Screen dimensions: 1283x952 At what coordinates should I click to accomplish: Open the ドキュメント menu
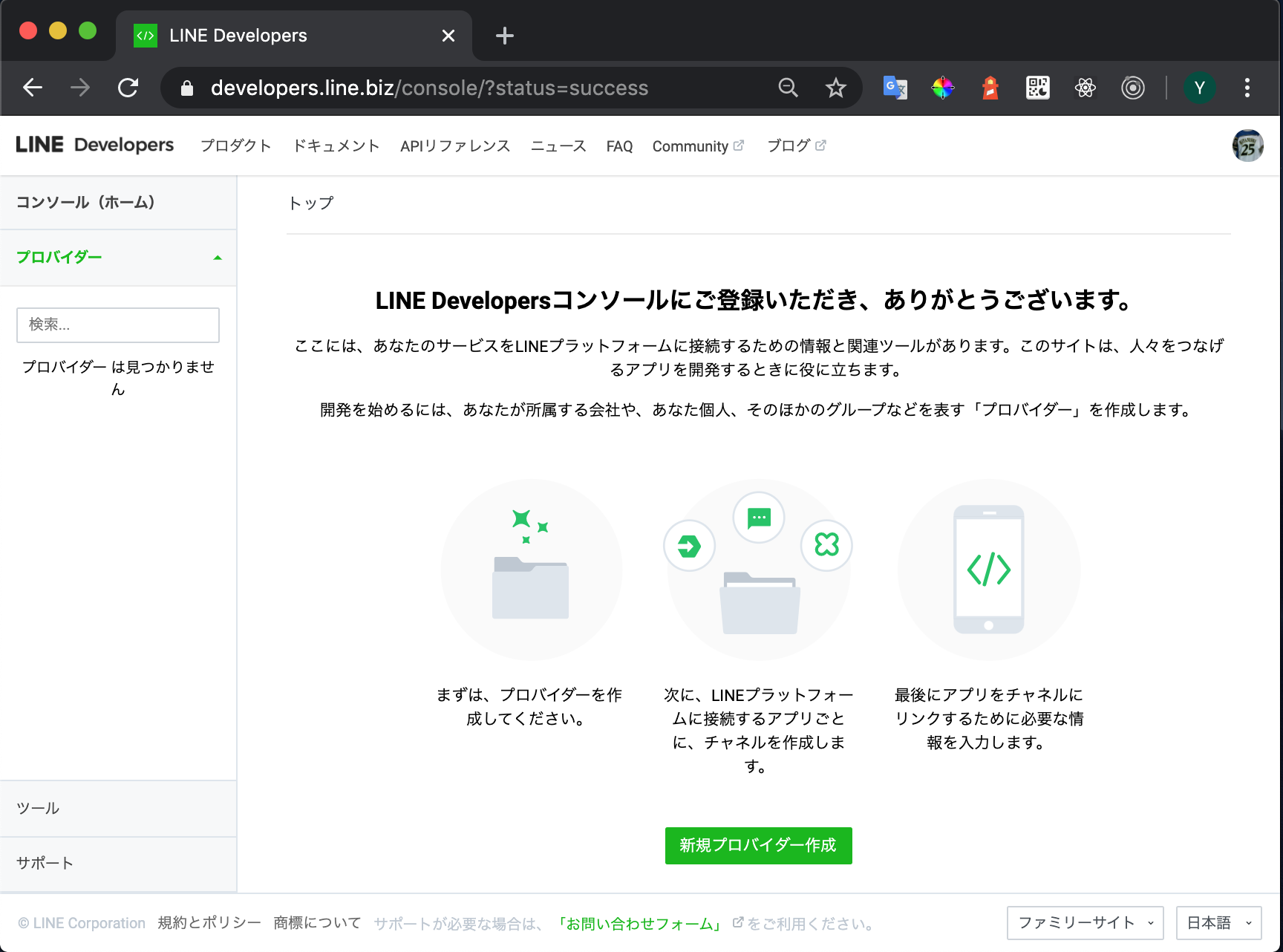coord(336,146)
